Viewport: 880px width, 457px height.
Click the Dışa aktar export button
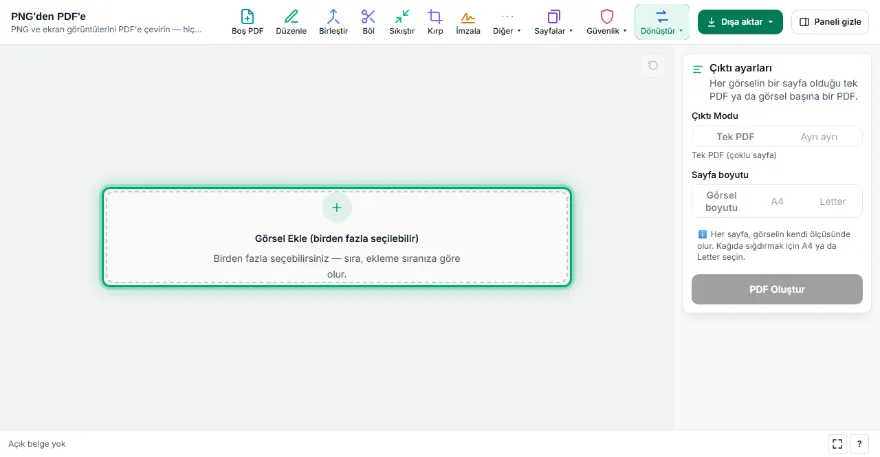(x=740, y=22)
